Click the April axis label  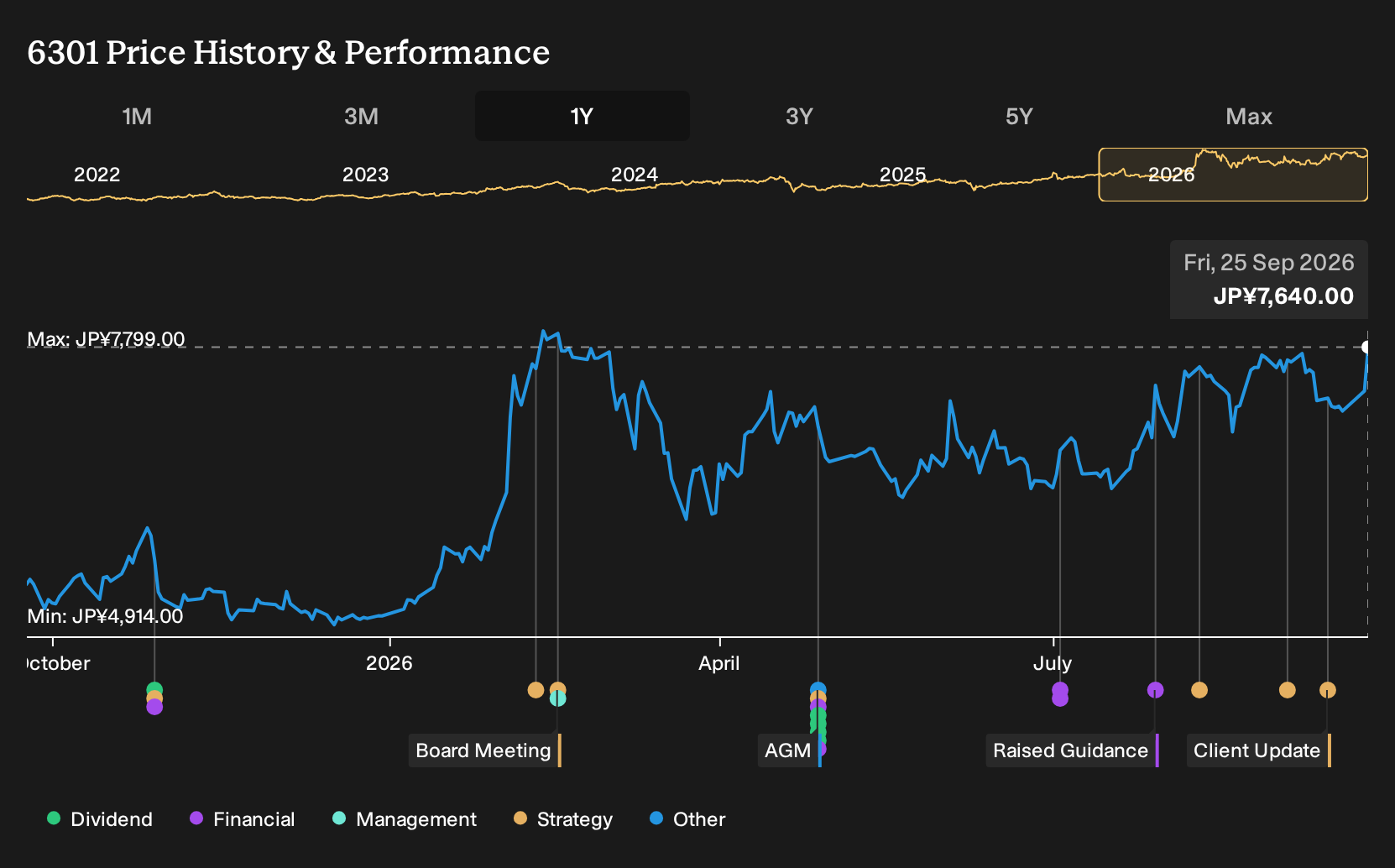719,663
